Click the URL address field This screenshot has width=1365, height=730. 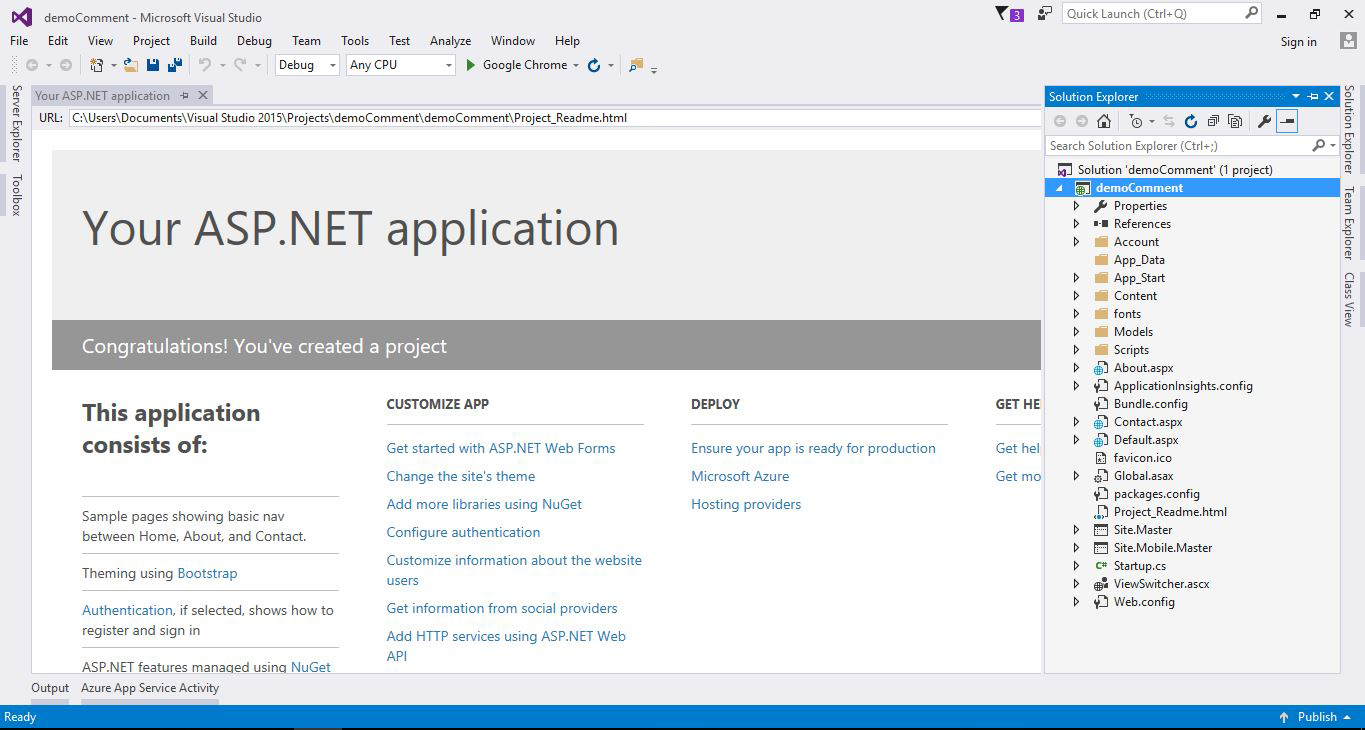coord(555,118)
